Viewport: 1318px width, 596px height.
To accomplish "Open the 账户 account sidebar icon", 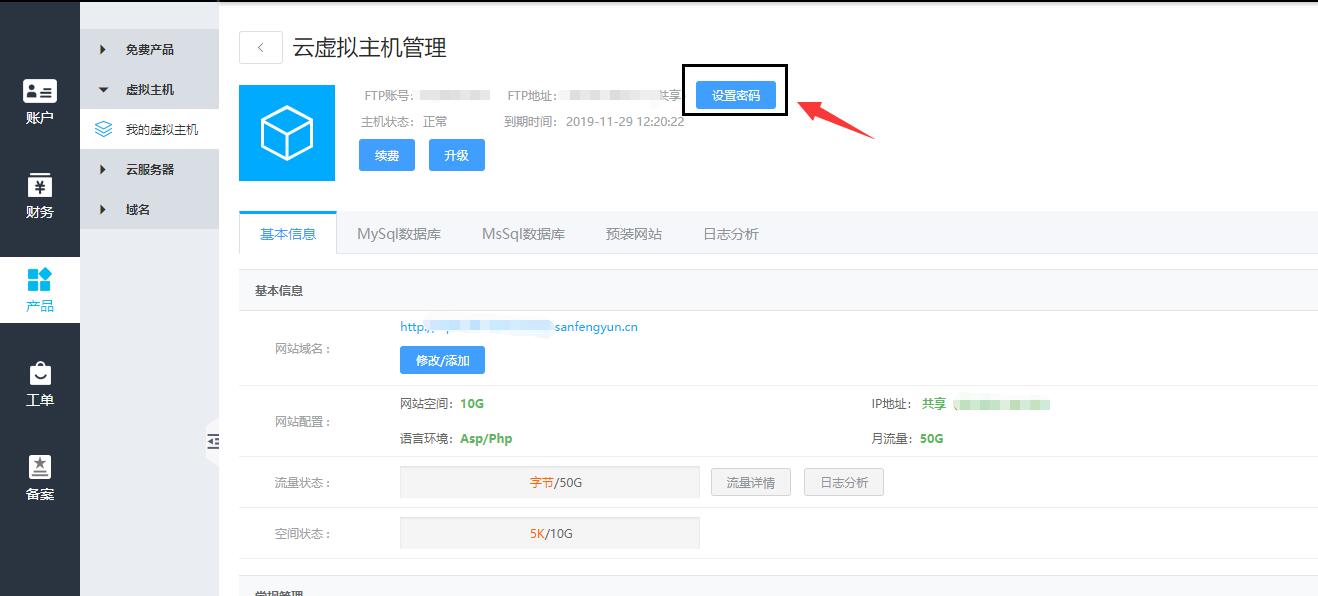I will pyautogui.click(x=40, y=101).
